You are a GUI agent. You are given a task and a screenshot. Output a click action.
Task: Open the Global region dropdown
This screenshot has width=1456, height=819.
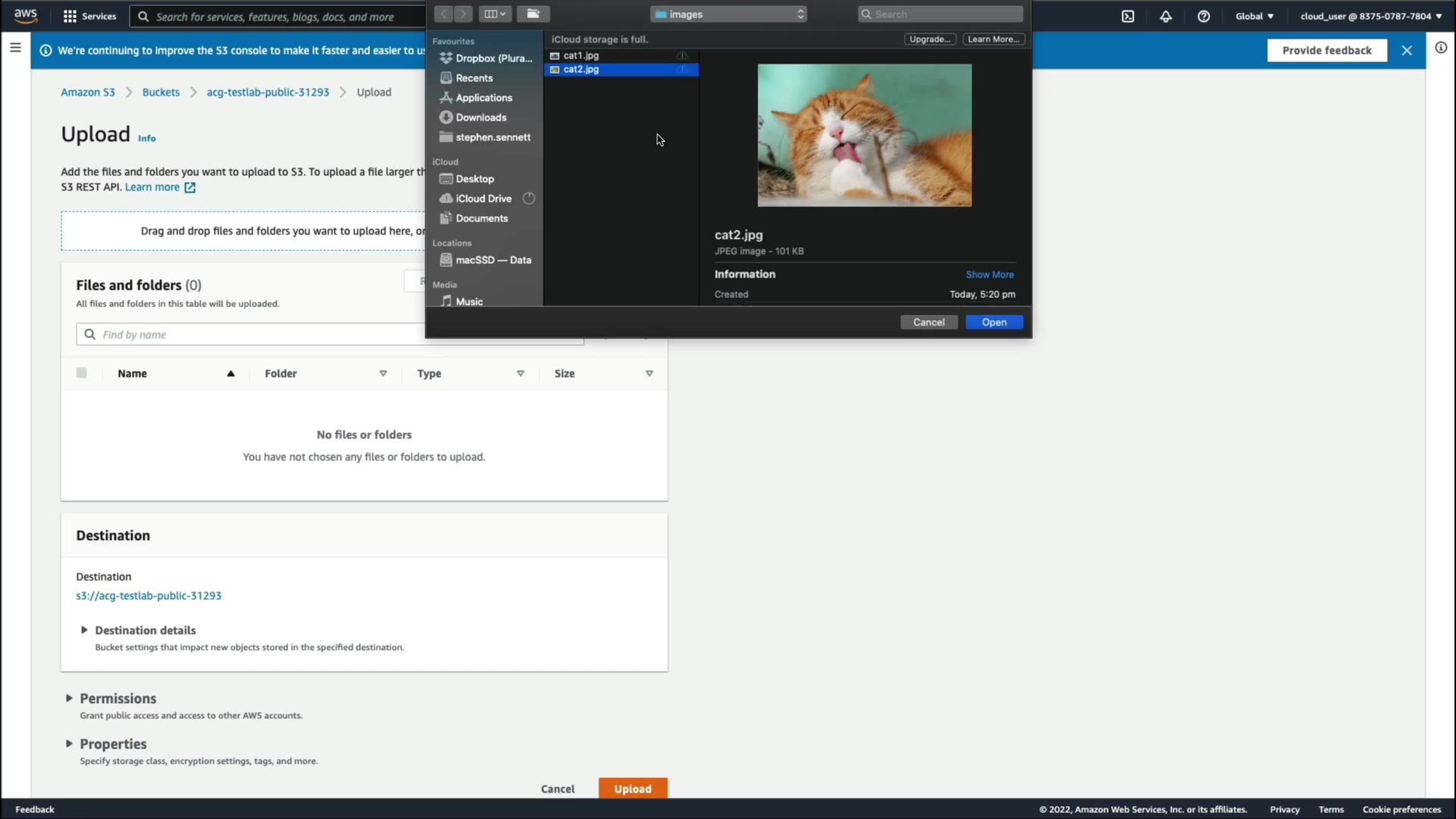(x=1254, y=16)
